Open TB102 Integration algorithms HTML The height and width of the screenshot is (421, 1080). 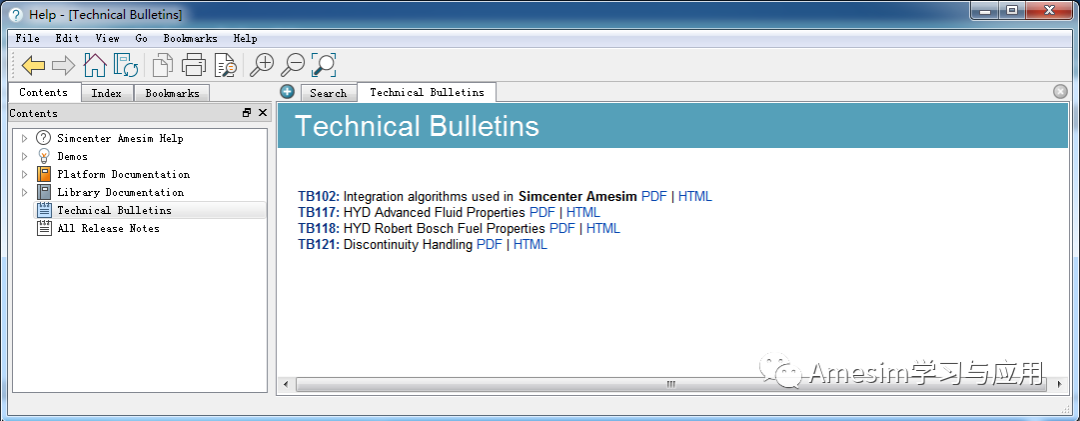click(695, 196)
